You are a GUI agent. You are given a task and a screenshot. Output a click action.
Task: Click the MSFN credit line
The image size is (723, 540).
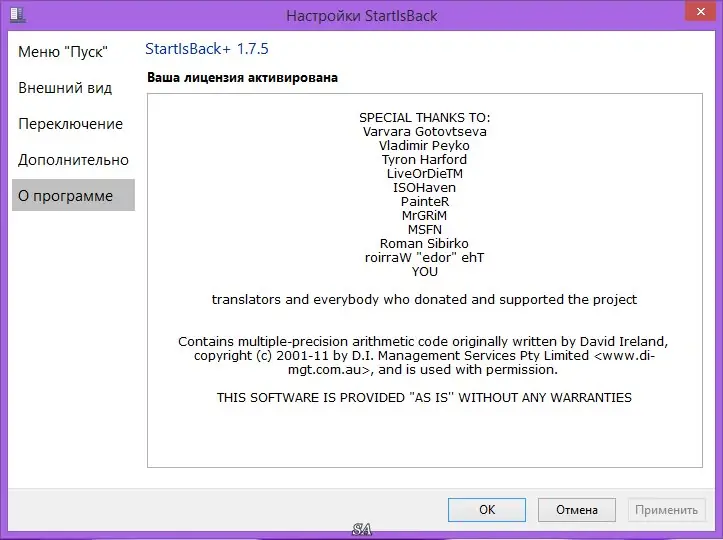pos(425,230)
